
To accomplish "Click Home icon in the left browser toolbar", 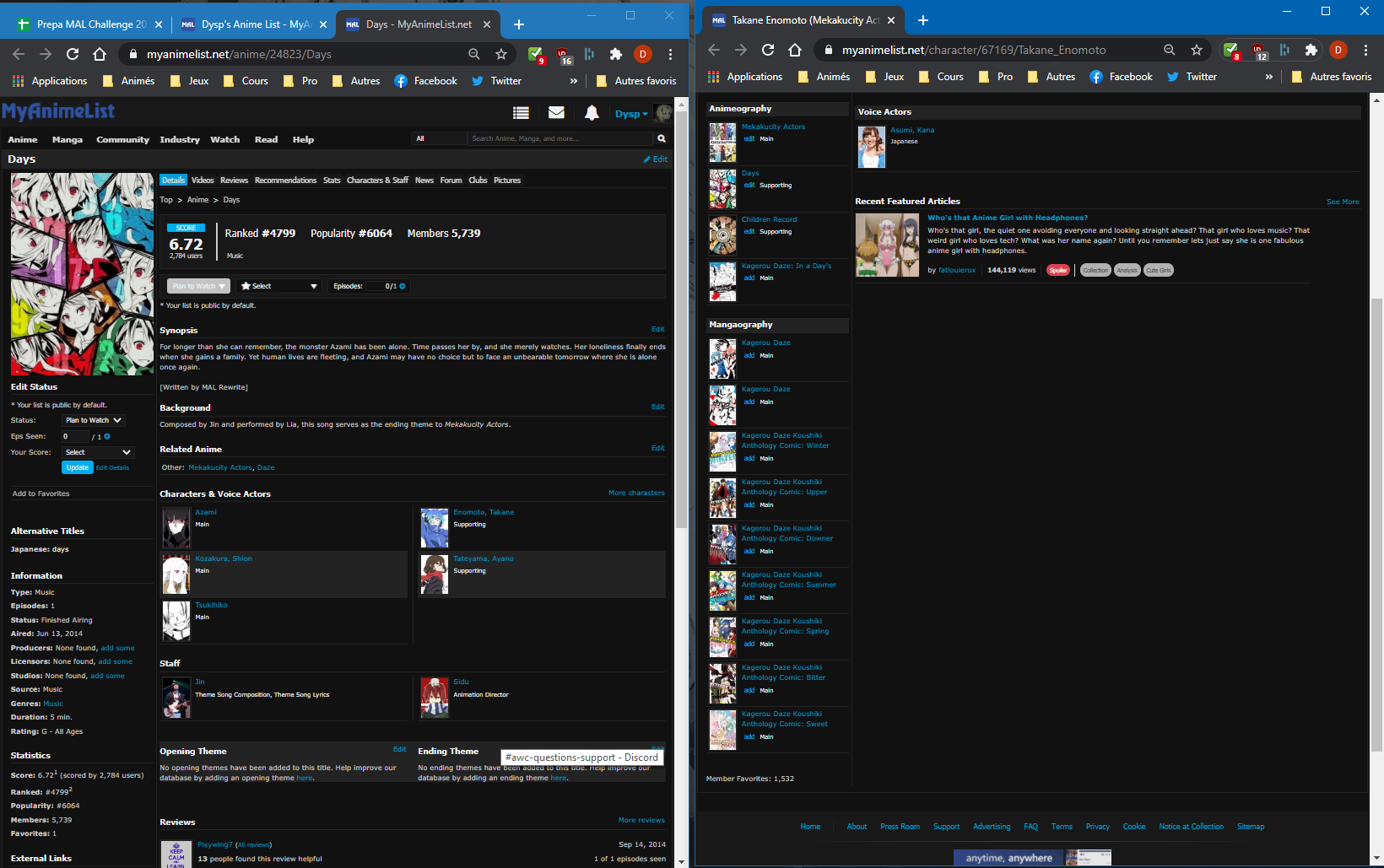I will (100, 54).
